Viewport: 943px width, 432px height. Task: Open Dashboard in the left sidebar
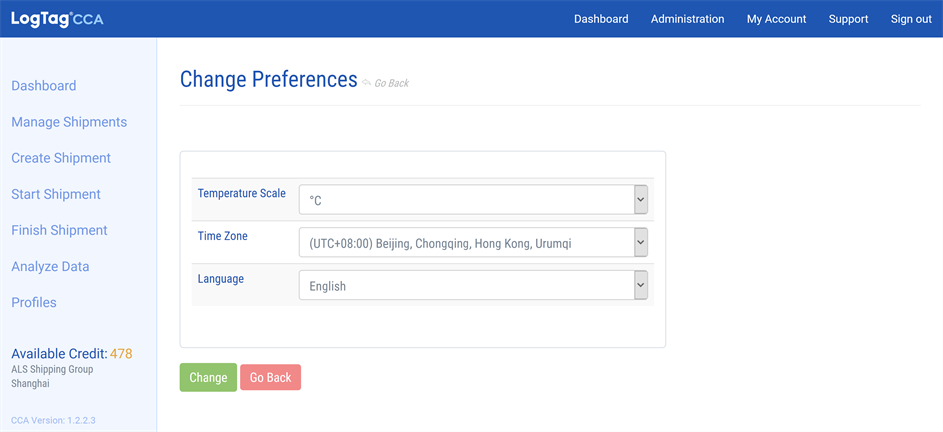click(x=44, y=86)
